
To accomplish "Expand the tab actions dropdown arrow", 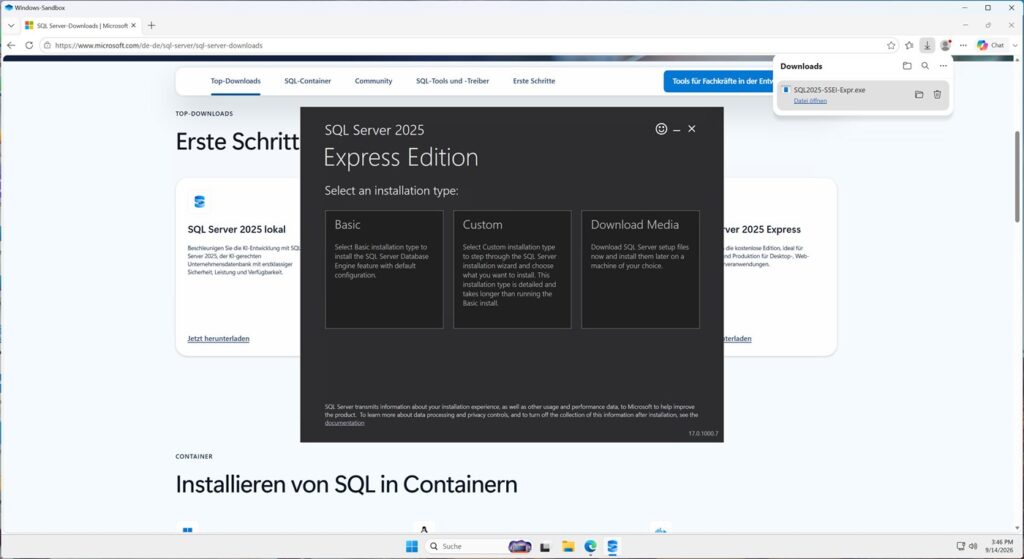I will click(x=11, y=25).
